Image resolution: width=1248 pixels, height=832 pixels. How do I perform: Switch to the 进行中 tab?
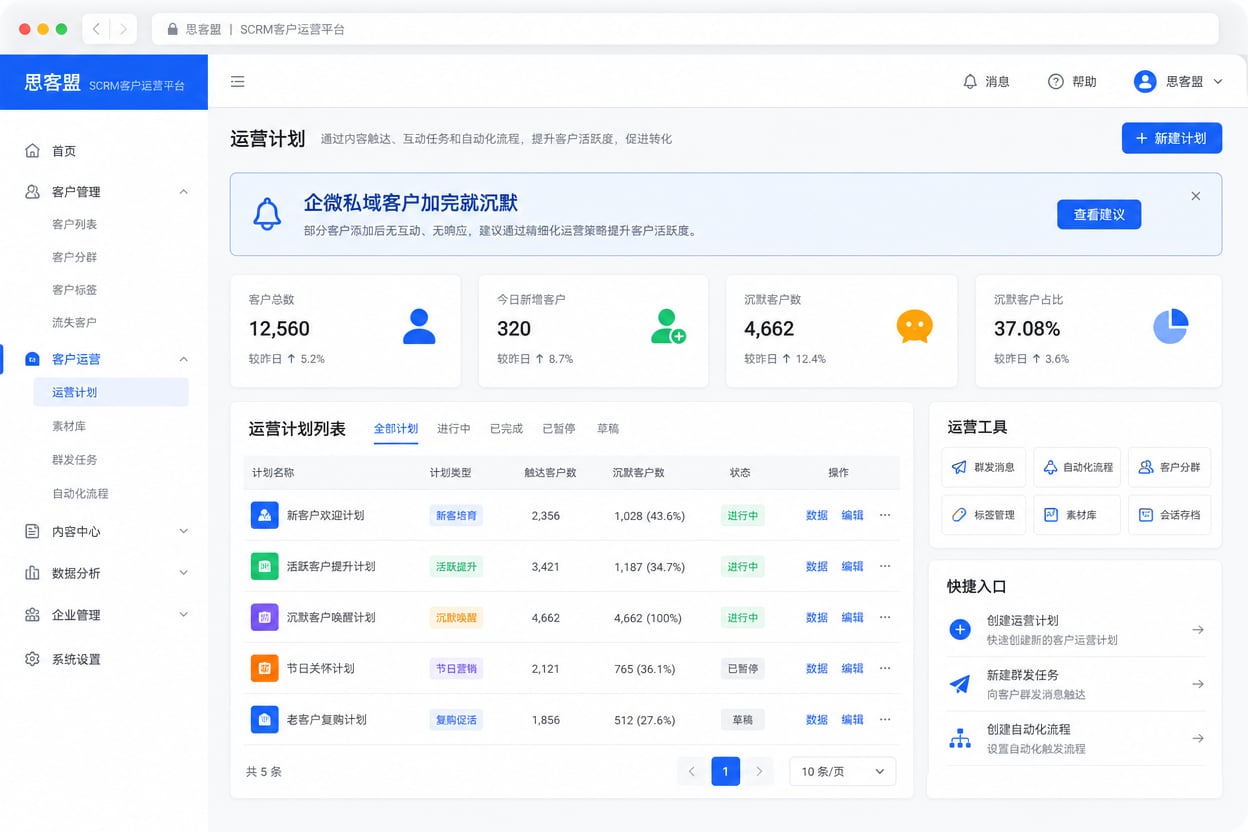(x=454, y=429)
